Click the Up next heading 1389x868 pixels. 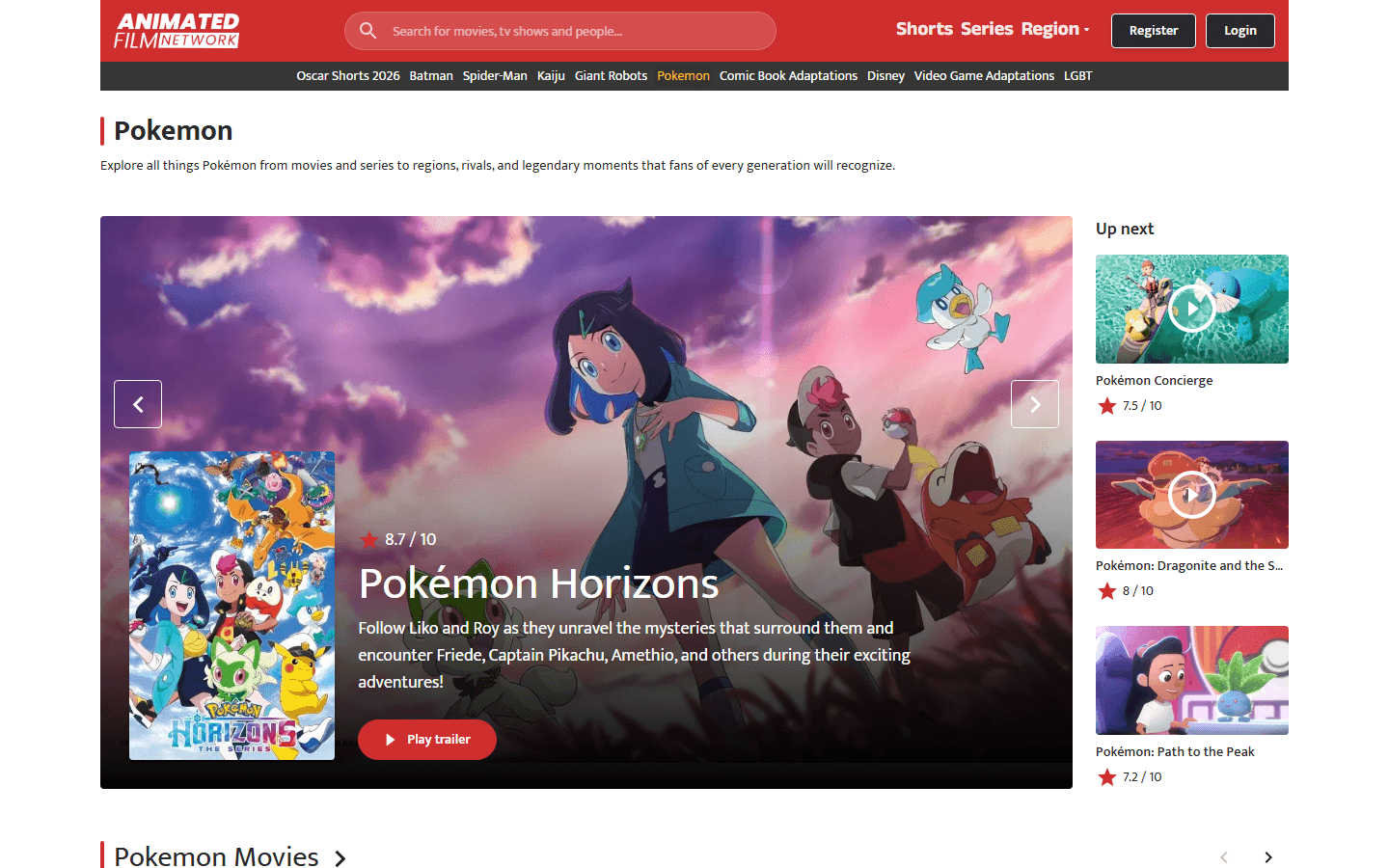coord(1125,229)
